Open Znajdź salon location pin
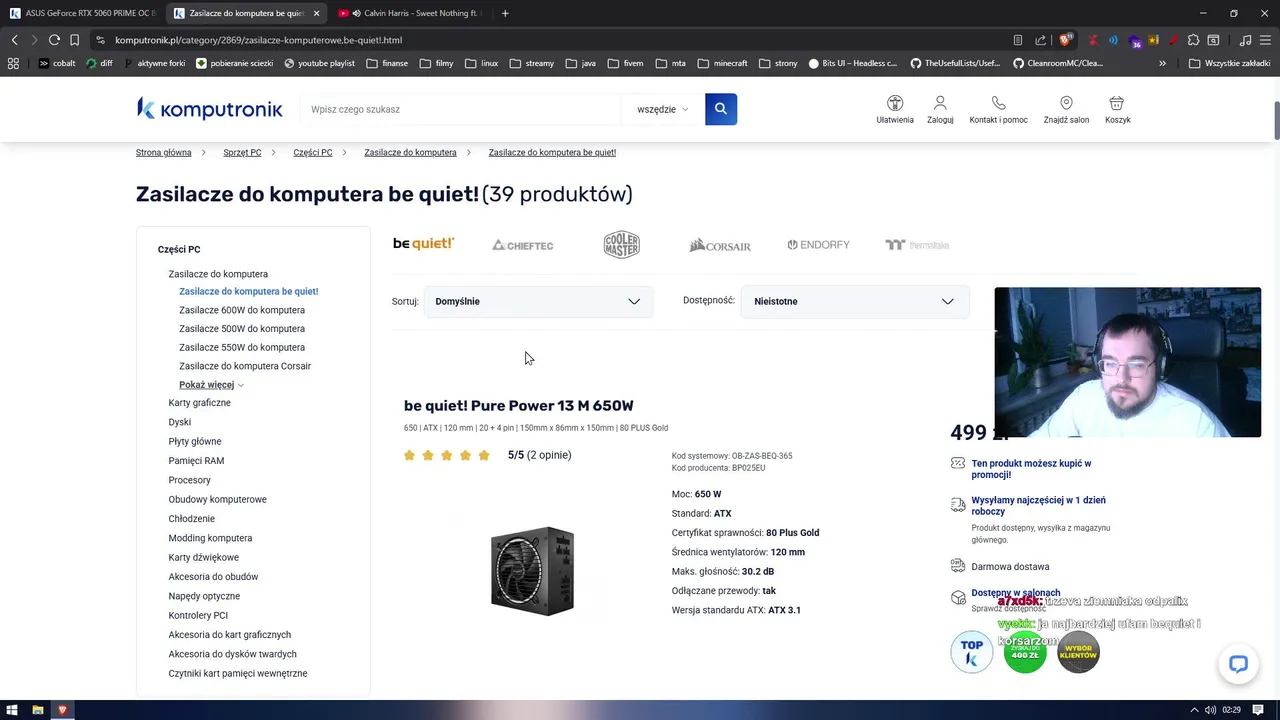This screenshot has height=720, width=1280. (x=1066, y=109)
